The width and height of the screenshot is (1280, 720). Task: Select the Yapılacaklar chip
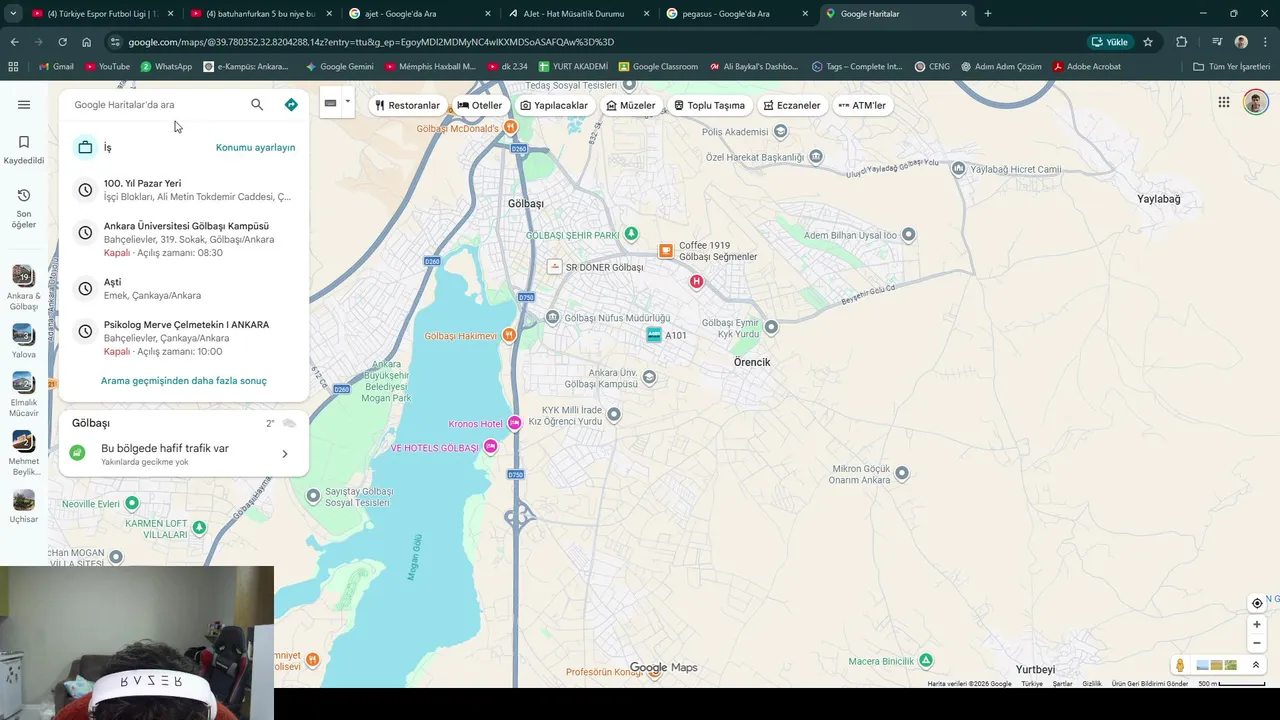(554, 105)
